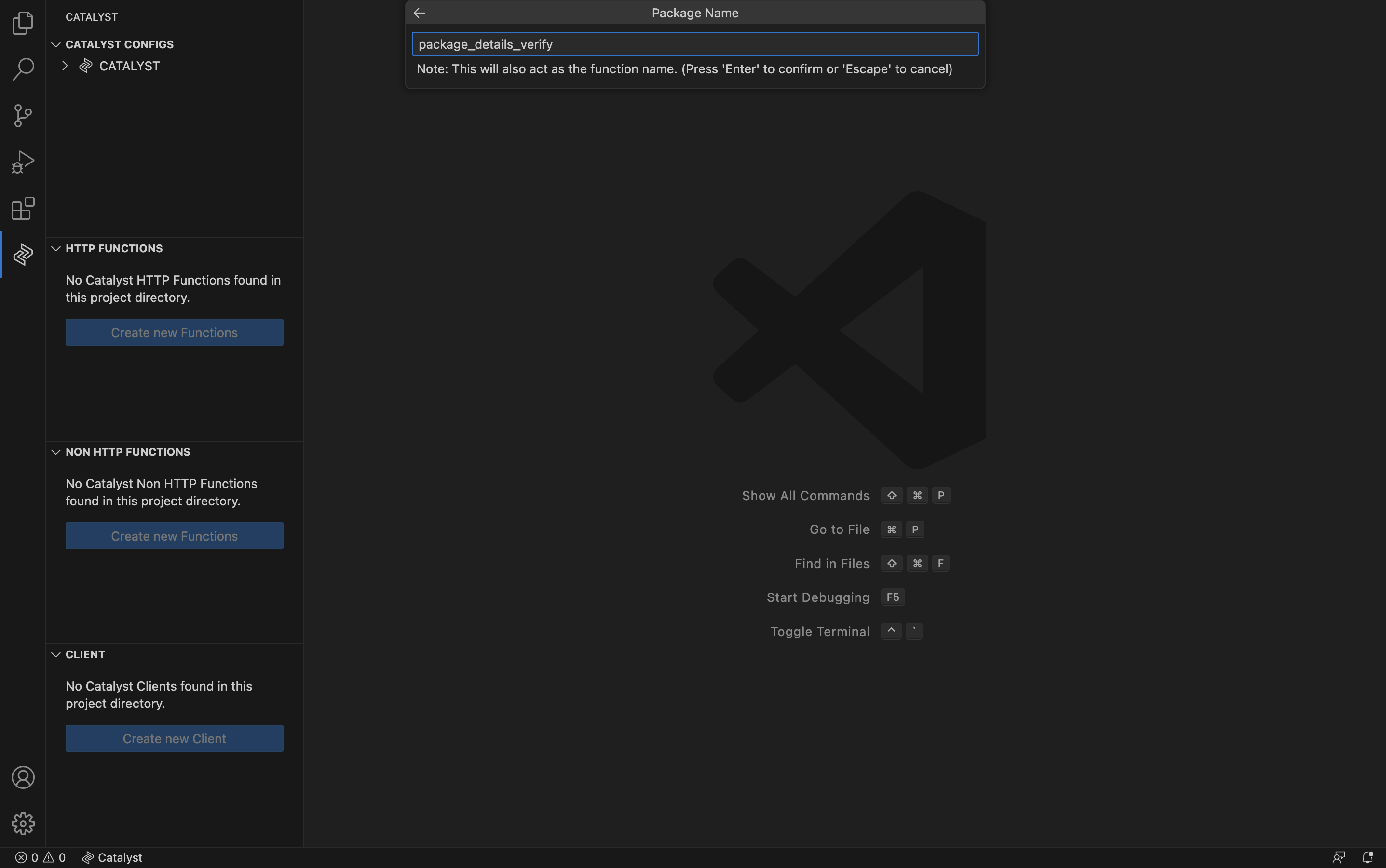The height and width of the screenshot is (868, 1386).
Task: Collapse the NON HTTP FUNCTIONS section
Action: (x=55, y=452)
